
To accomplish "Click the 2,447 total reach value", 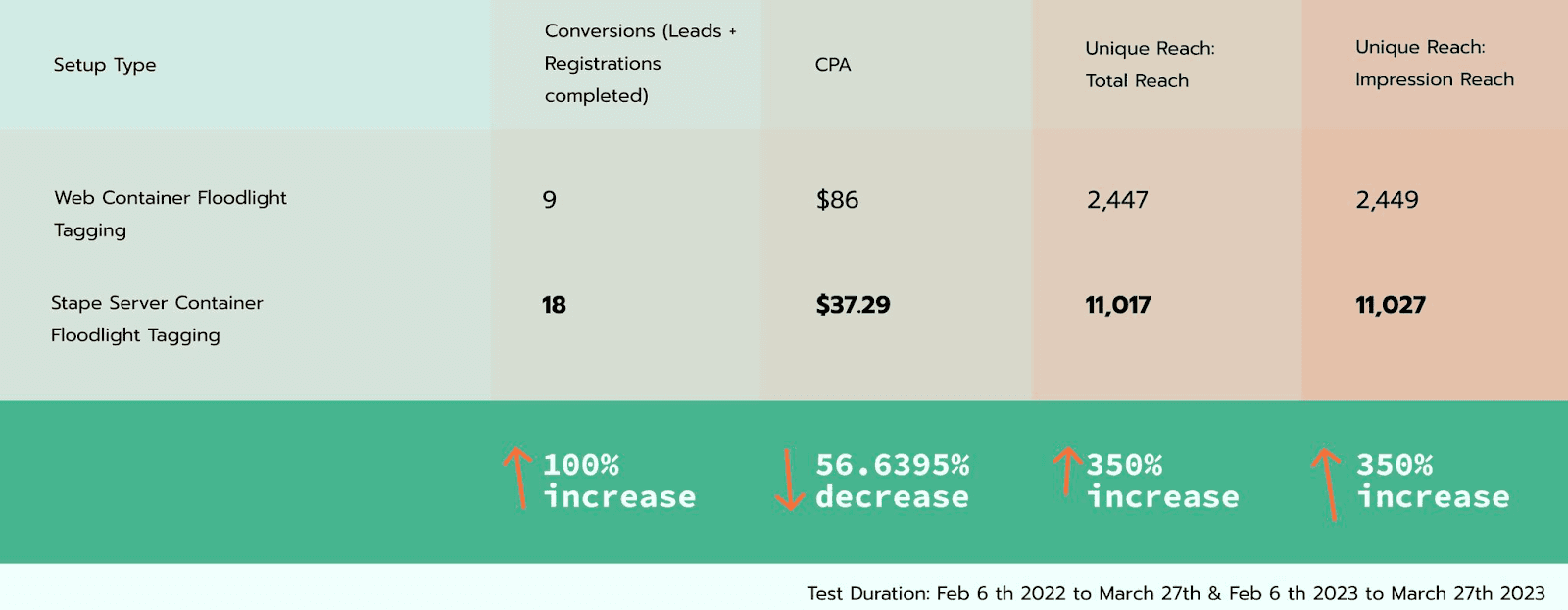I will [1117, 200].
